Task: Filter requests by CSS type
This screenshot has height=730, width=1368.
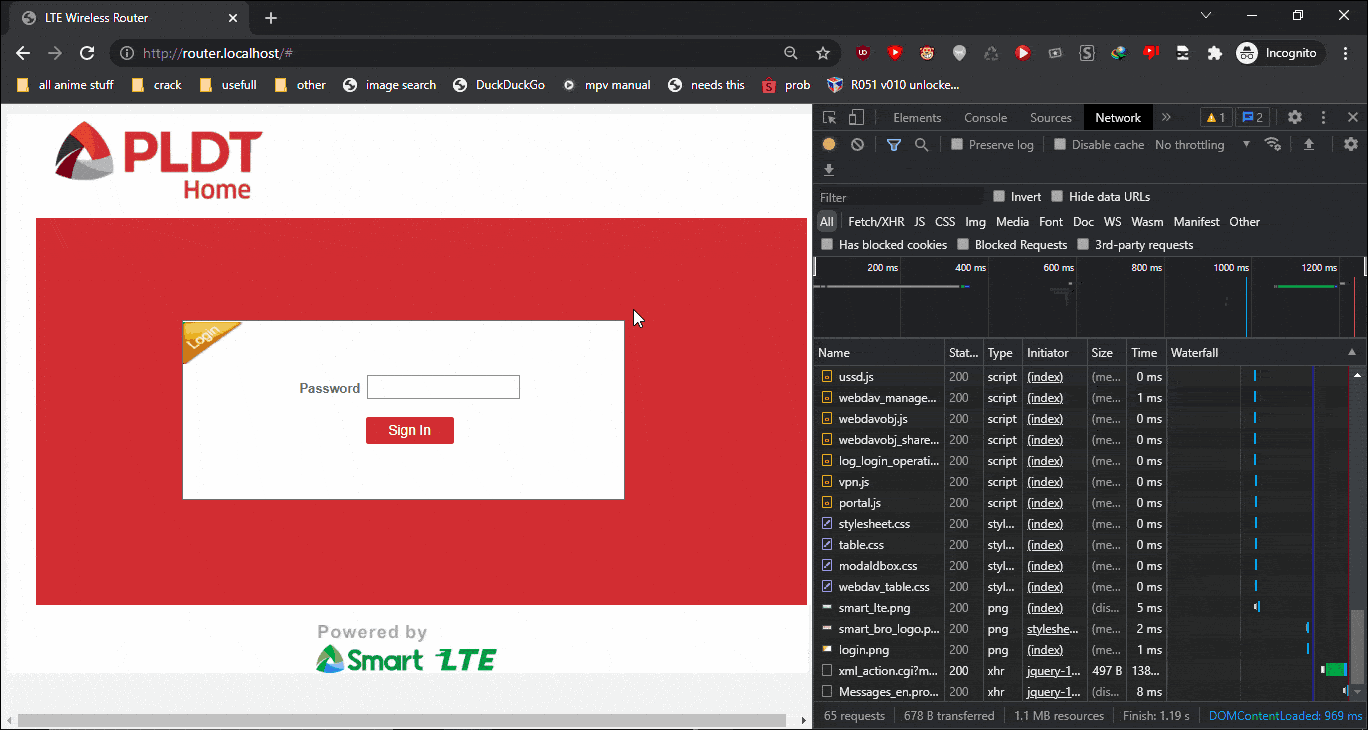Action: [945, 222]
